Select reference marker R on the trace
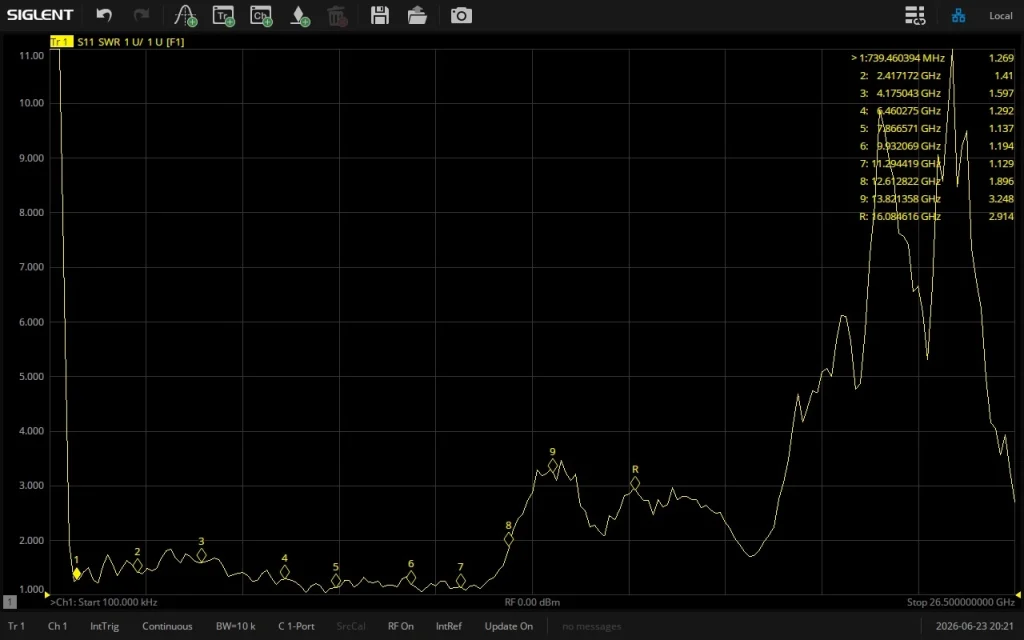Image resolution: width=1024 pixels, height=640 pixels. (635, 483)
